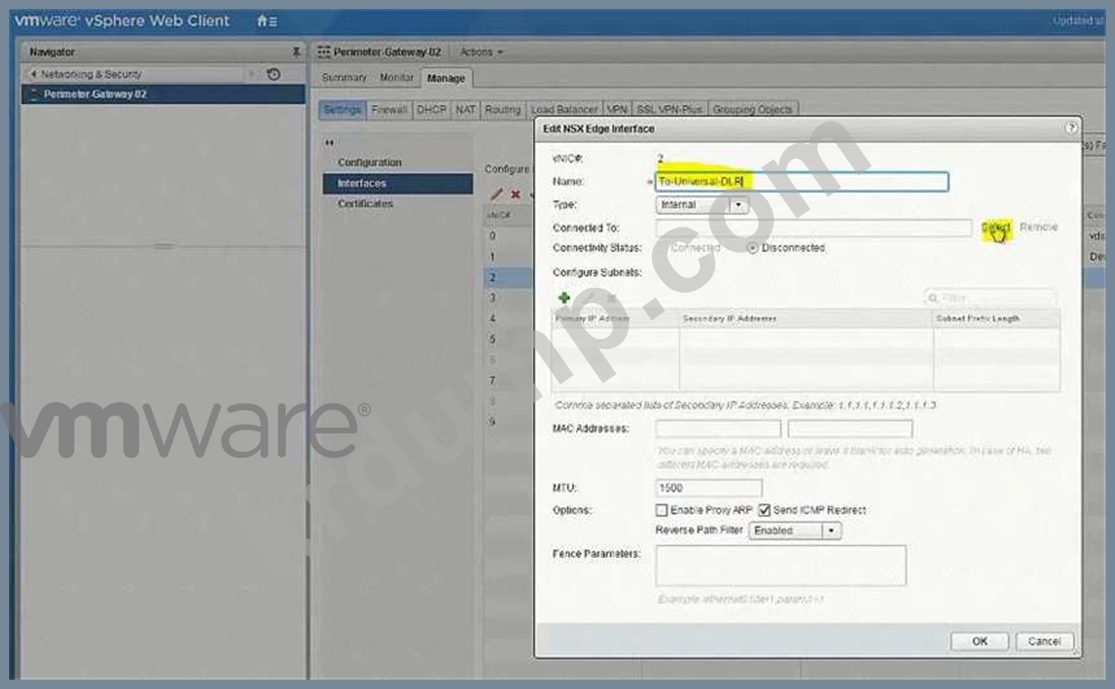The image size is (1115, 689).
Task: Pin the Navigator panel
Action: (296, 52)
